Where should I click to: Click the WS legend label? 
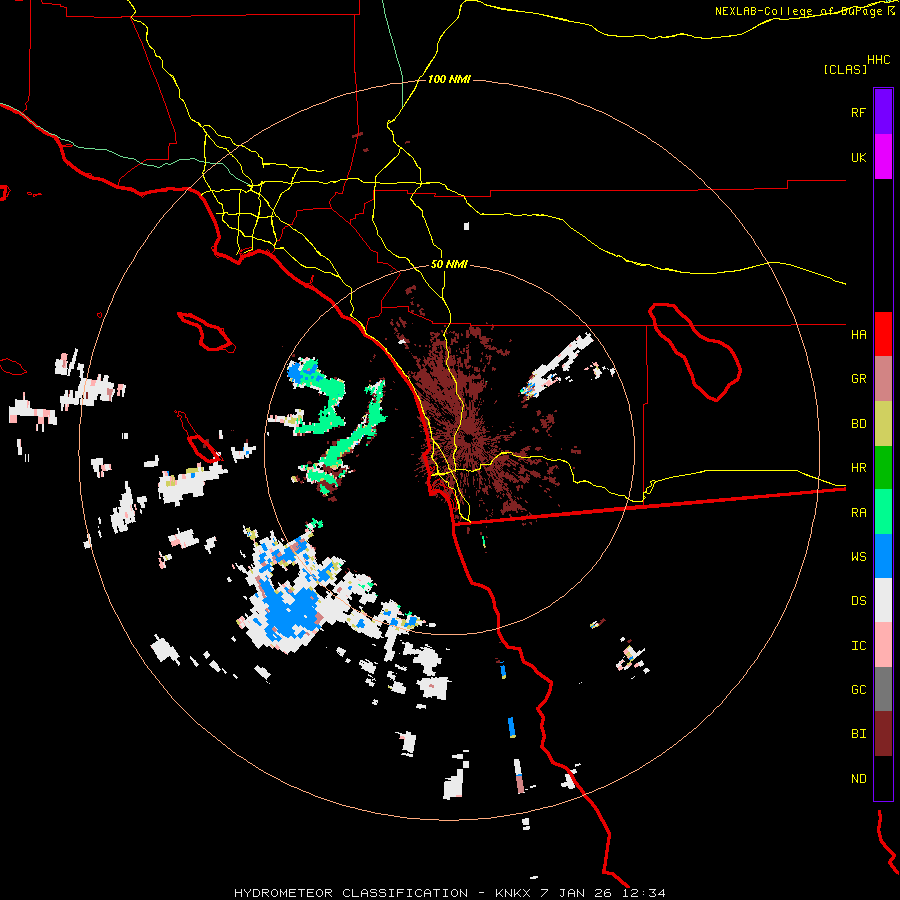point(858,556)
